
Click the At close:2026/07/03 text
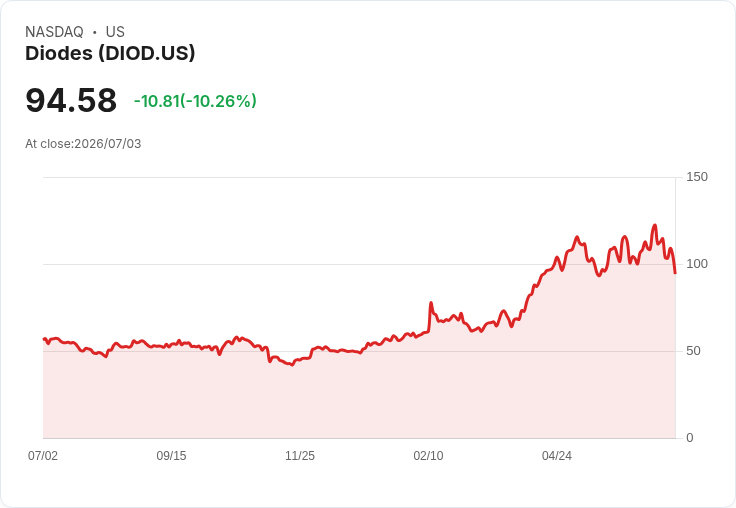83,144
